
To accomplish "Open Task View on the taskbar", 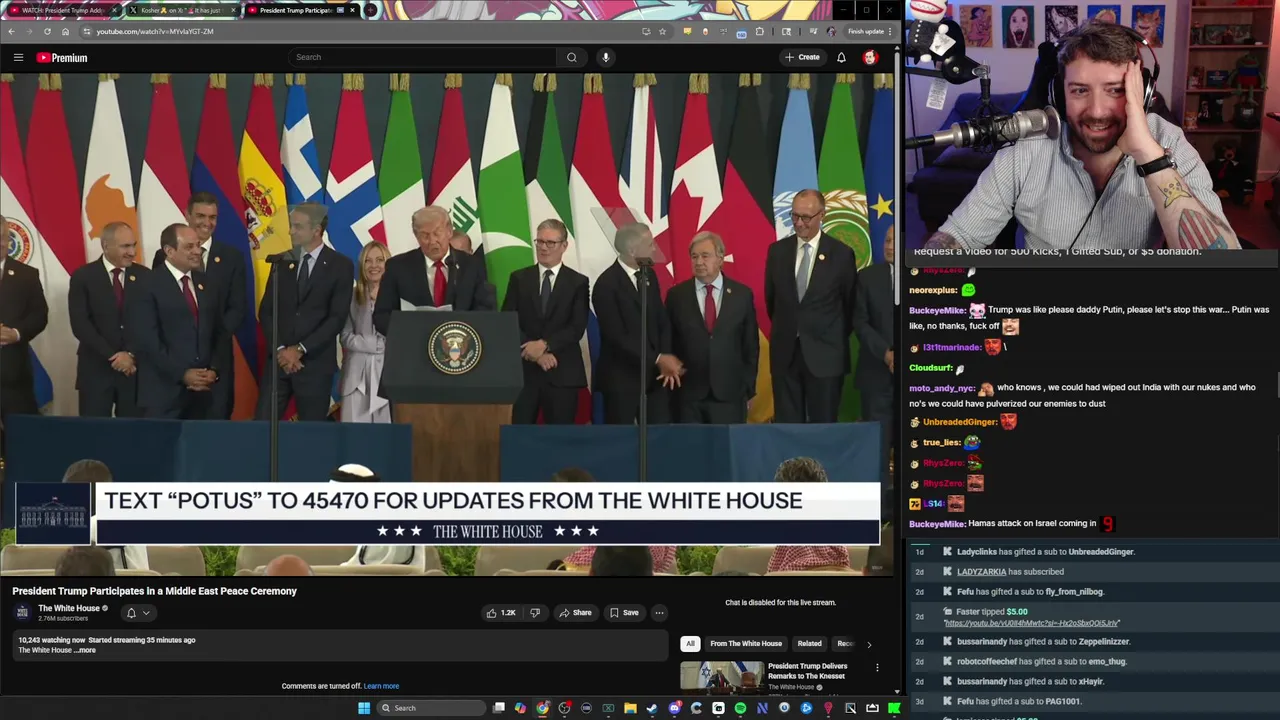I will 498,708.
